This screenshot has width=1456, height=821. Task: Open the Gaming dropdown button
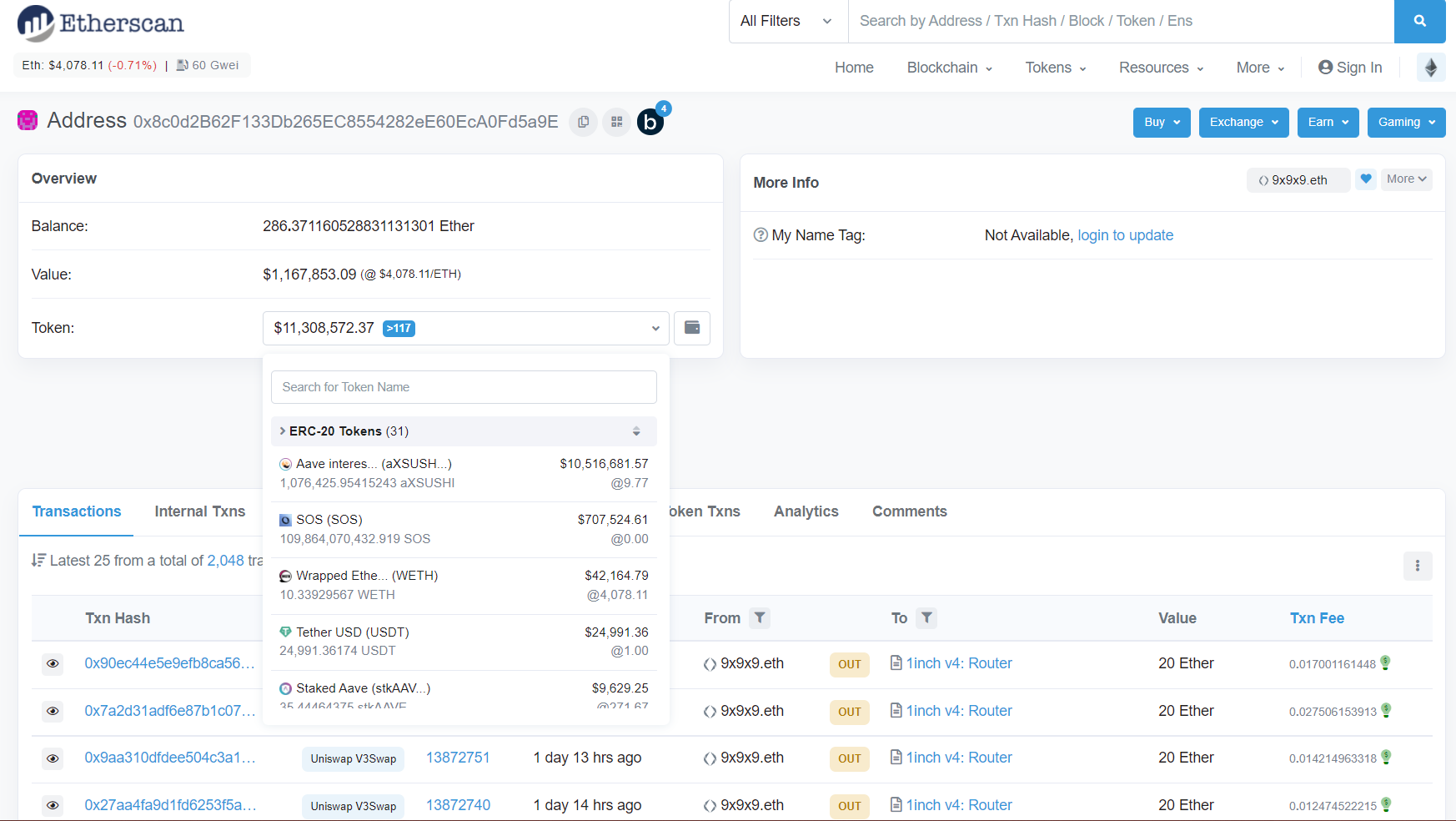pyautogui.click(x=1406, y=122)
